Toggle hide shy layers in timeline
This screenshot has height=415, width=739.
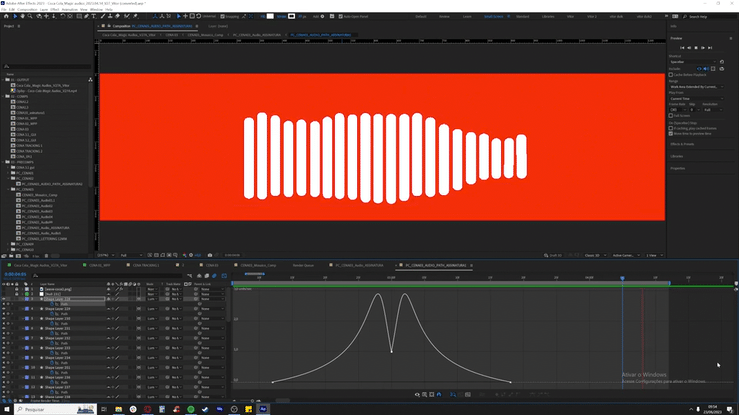[199, 276]
